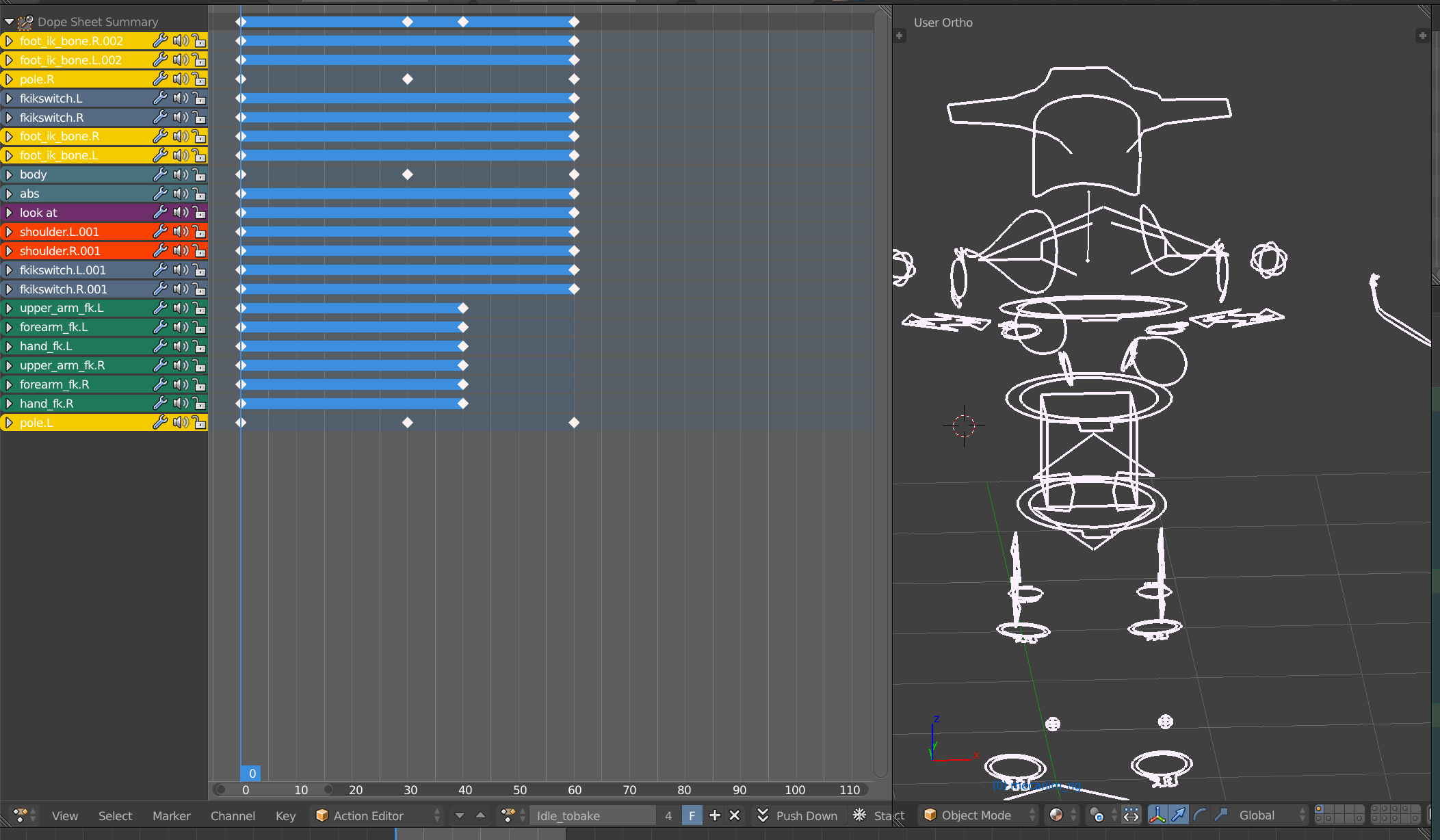The width and height of the screenshot is (1440, 840).
Task: Select the Translate manipulator arrow icon
Action: tap(1179, 815)
